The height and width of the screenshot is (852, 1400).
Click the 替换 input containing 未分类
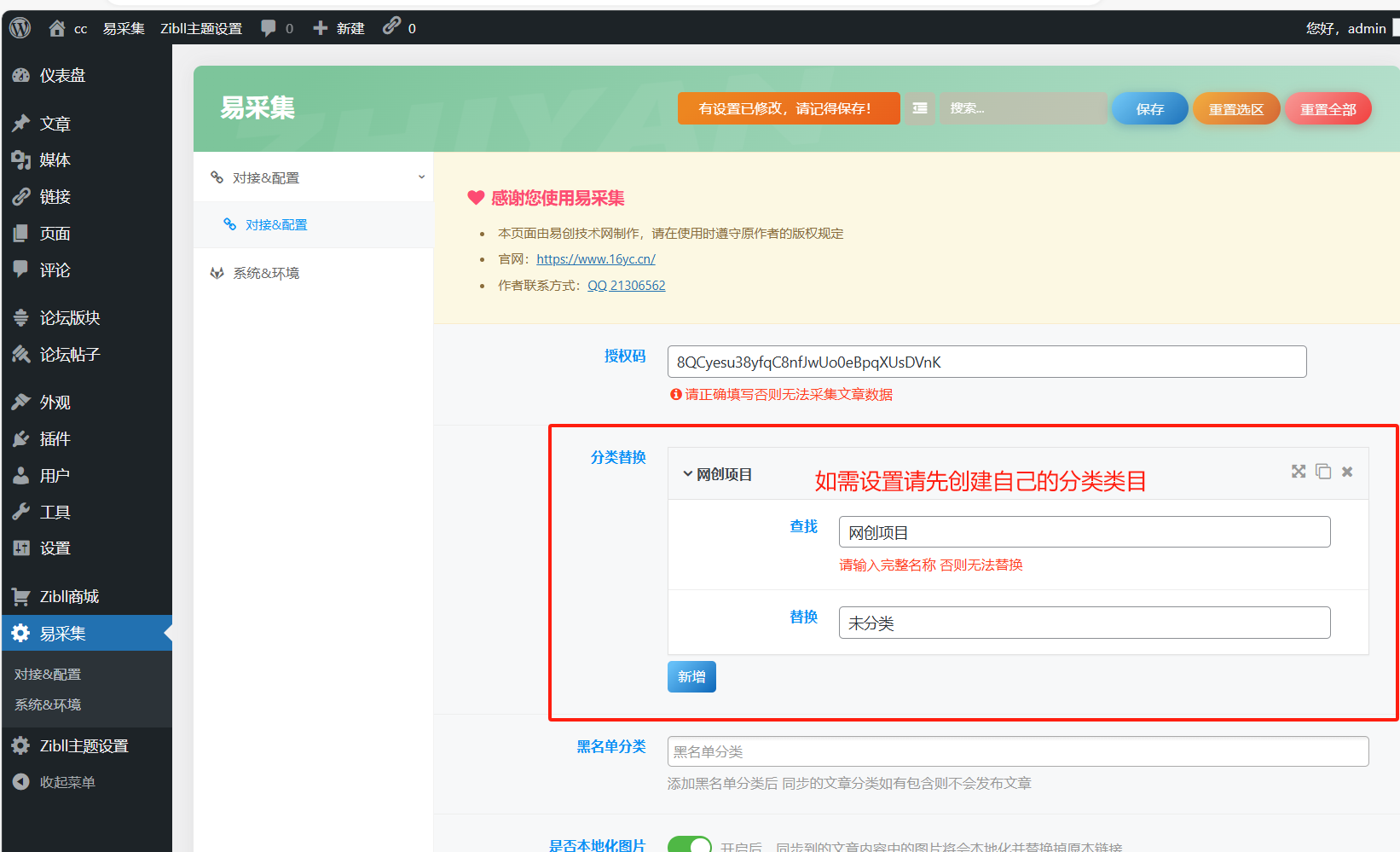(1085, 623)
